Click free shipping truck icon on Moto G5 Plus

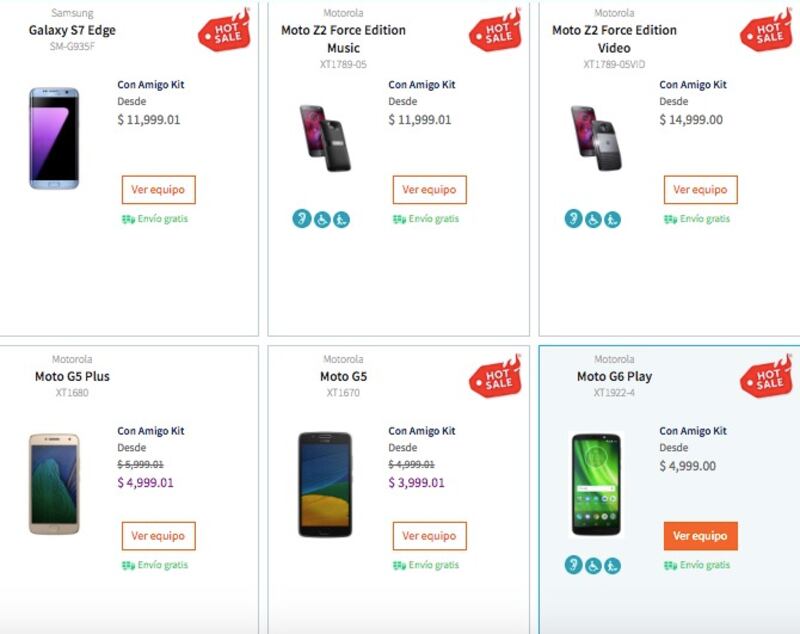point(128,565)
